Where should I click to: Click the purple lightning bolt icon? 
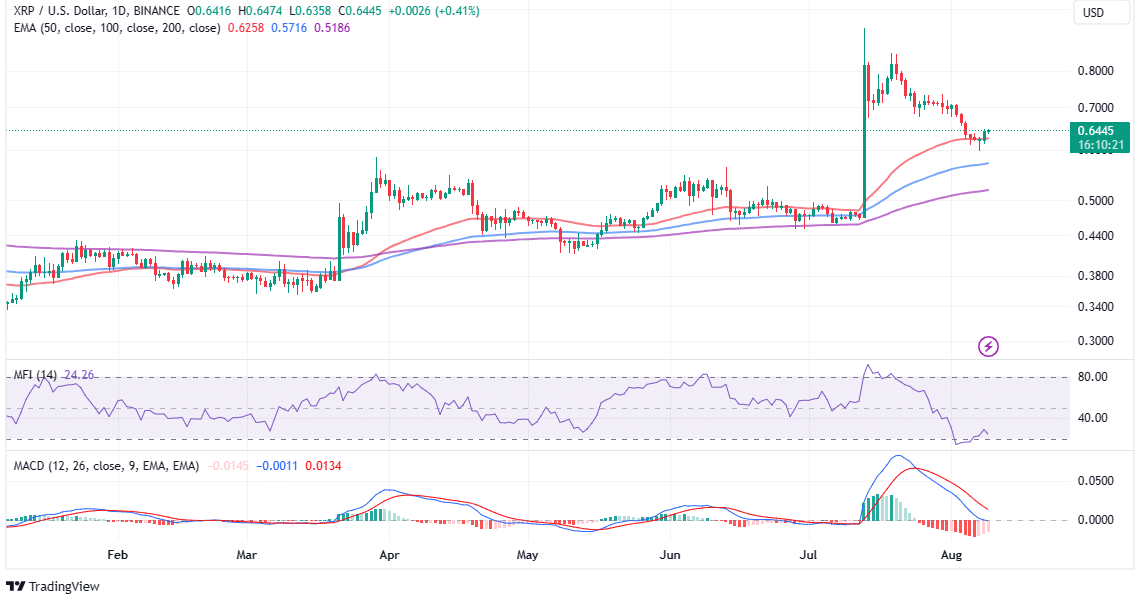point(988,346)
